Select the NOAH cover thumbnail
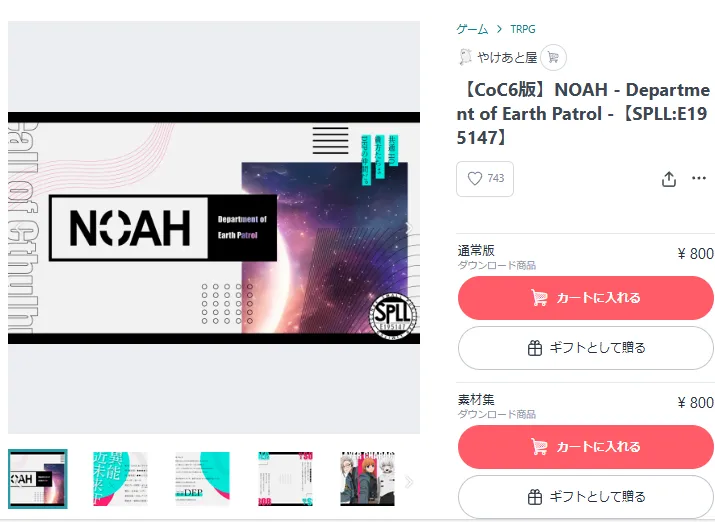The height and width of the screenshot is (522, 715). pyautogui.click(x=38, y=479)
